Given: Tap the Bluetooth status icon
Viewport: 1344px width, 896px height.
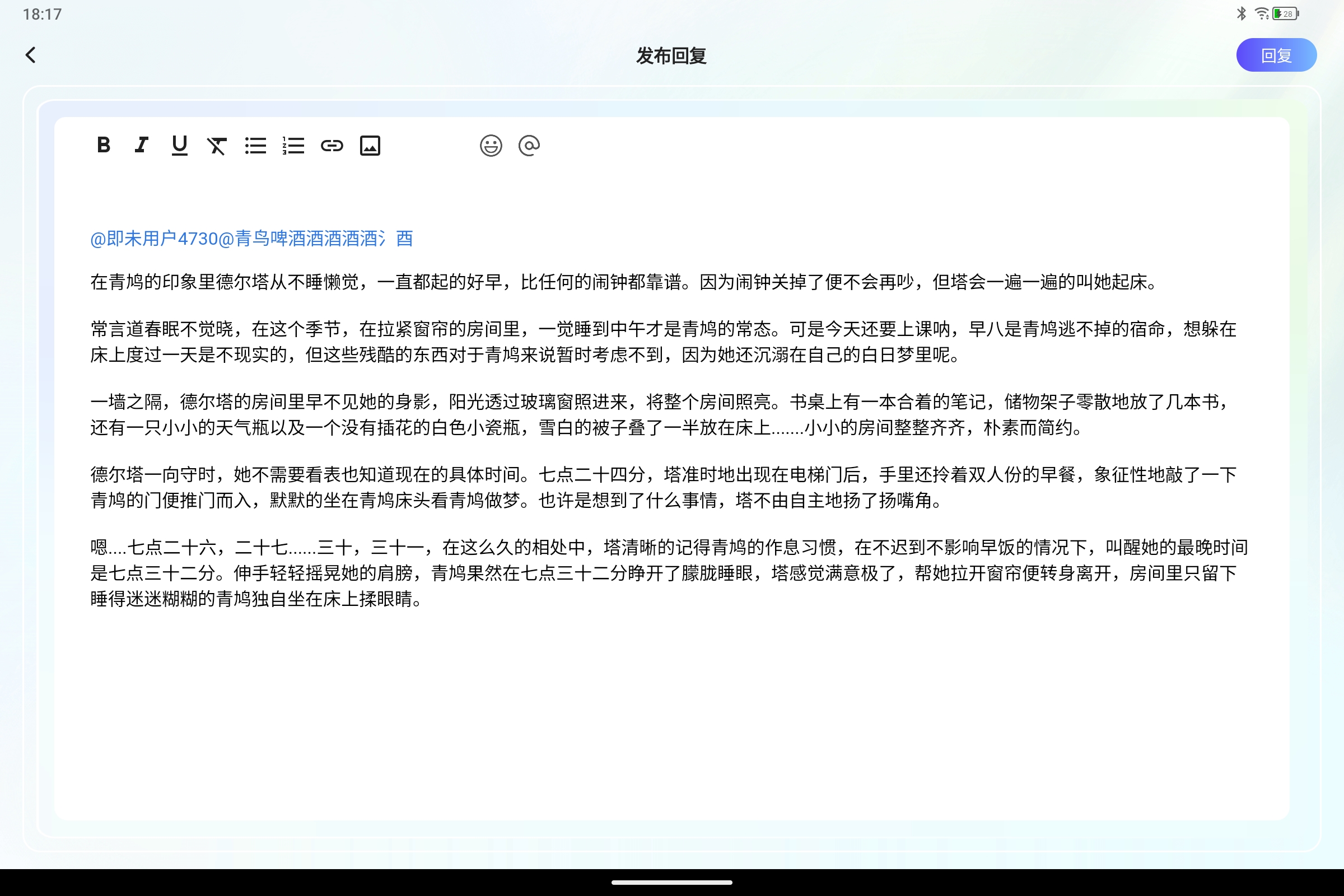Looking at the screenshot, I should pos(1241,13).
